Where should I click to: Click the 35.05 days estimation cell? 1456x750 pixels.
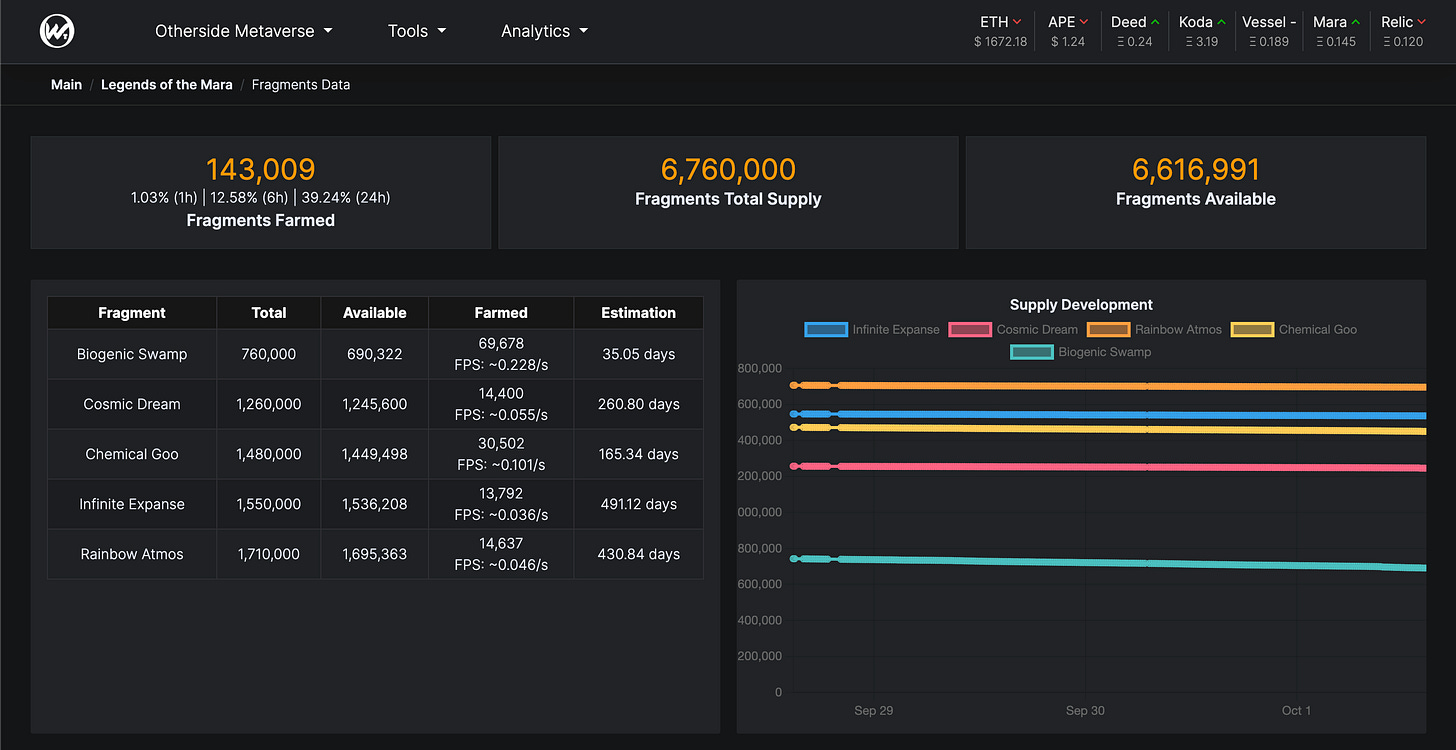click(x=639, y=354)
